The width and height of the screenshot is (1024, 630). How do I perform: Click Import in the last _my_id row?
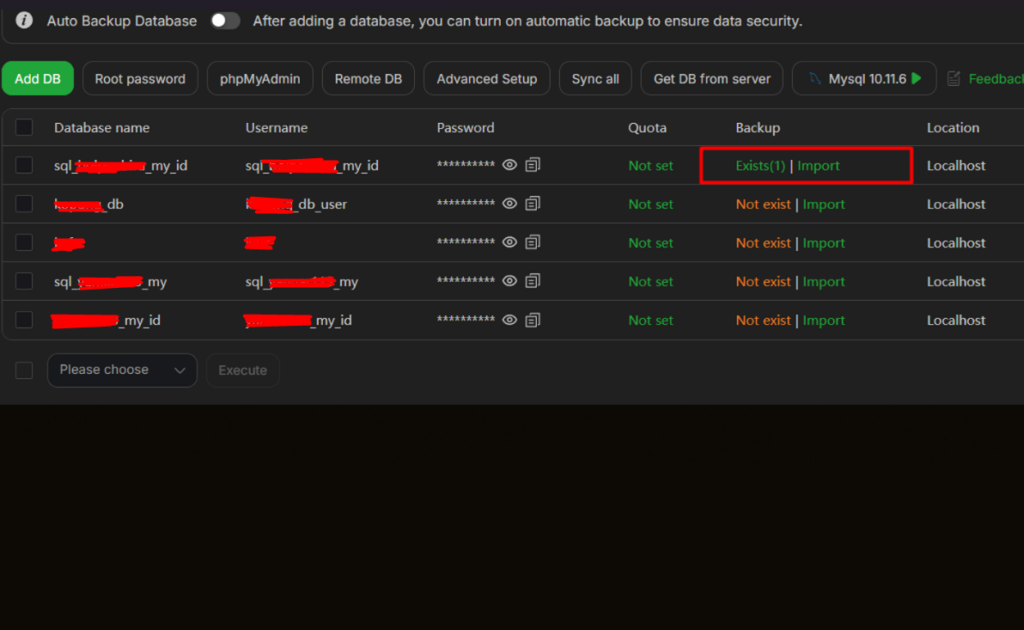(824, 321)
